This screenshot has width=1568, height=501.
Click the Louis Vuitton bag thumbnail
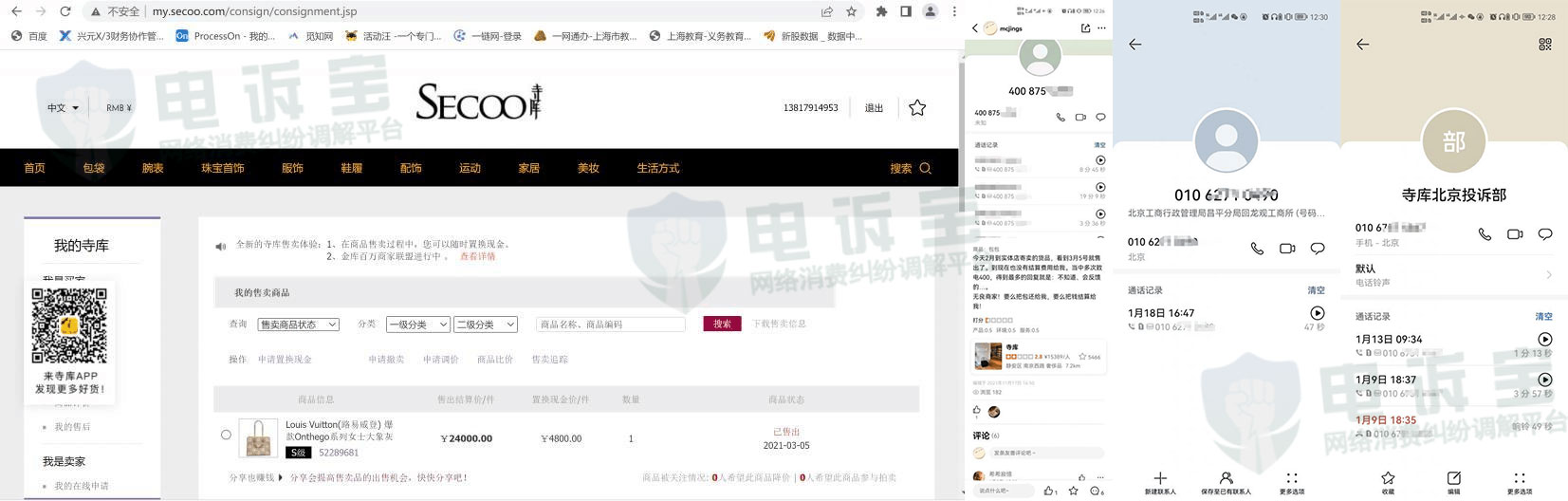click(258, 438)
